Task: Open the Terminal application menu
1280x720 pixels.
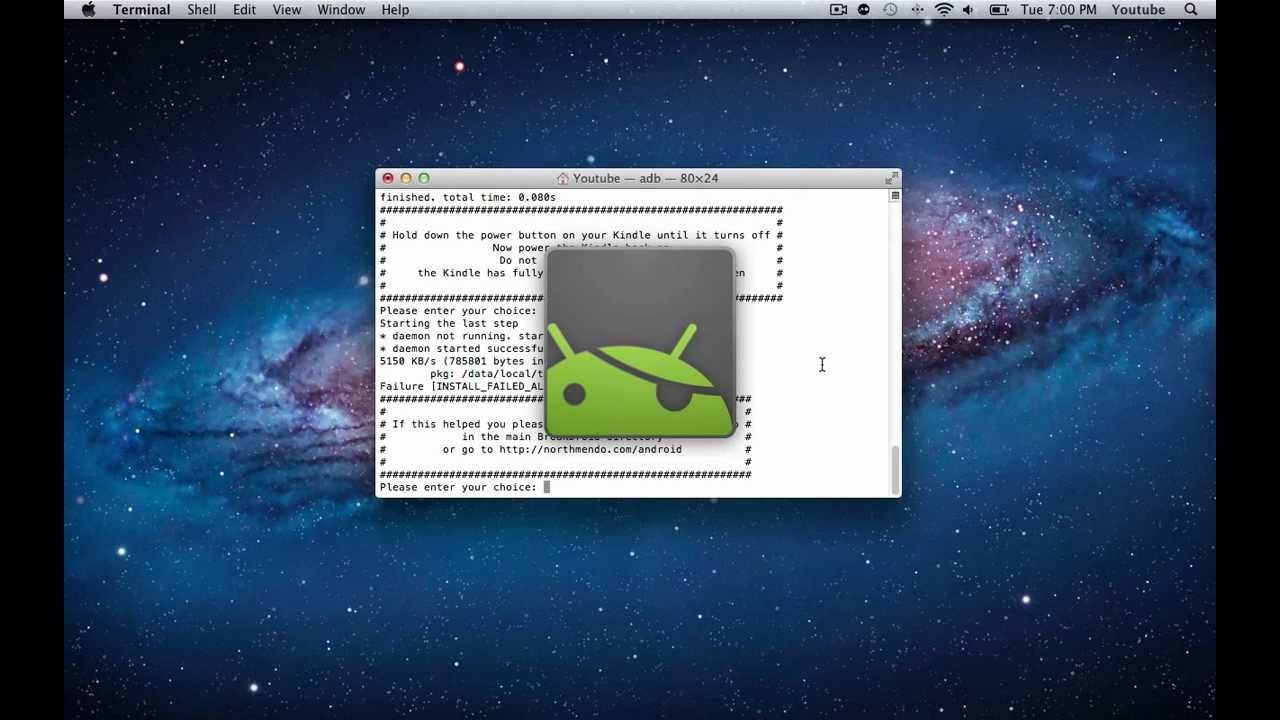Action: (x=141, y=9)
